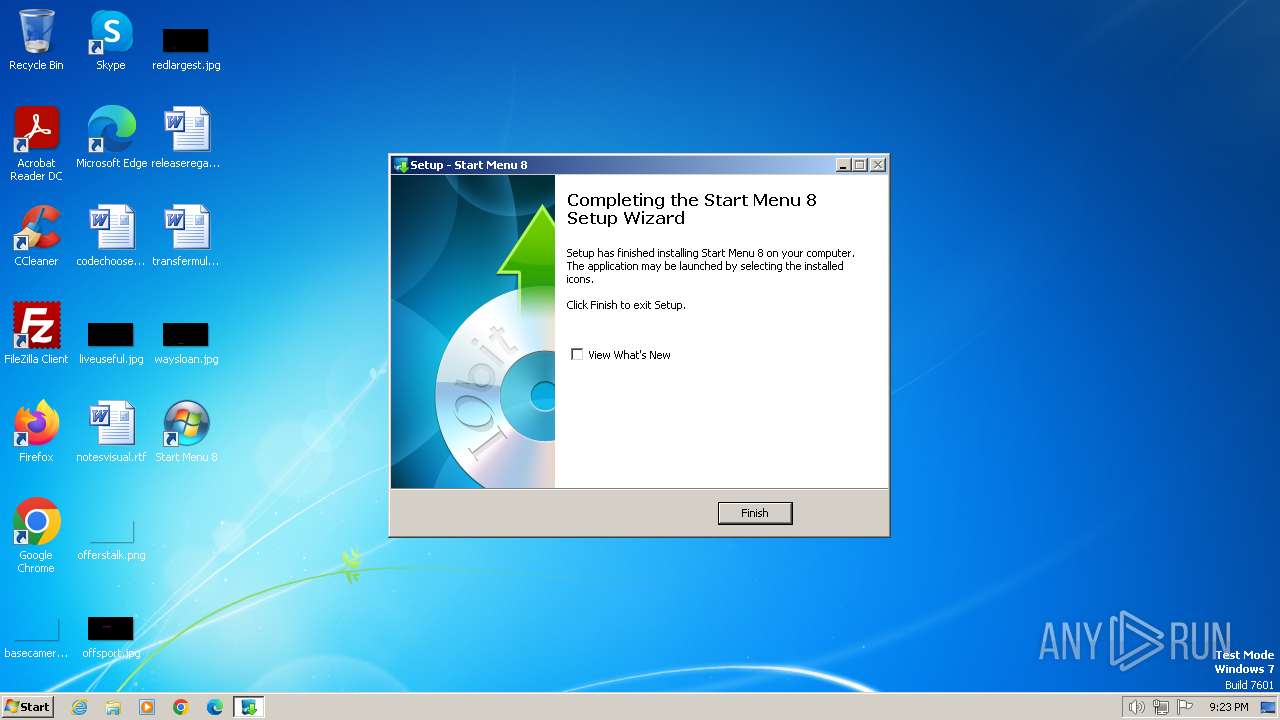
Task: Launch Skype from the desktop shortcut
Action: 111,40
